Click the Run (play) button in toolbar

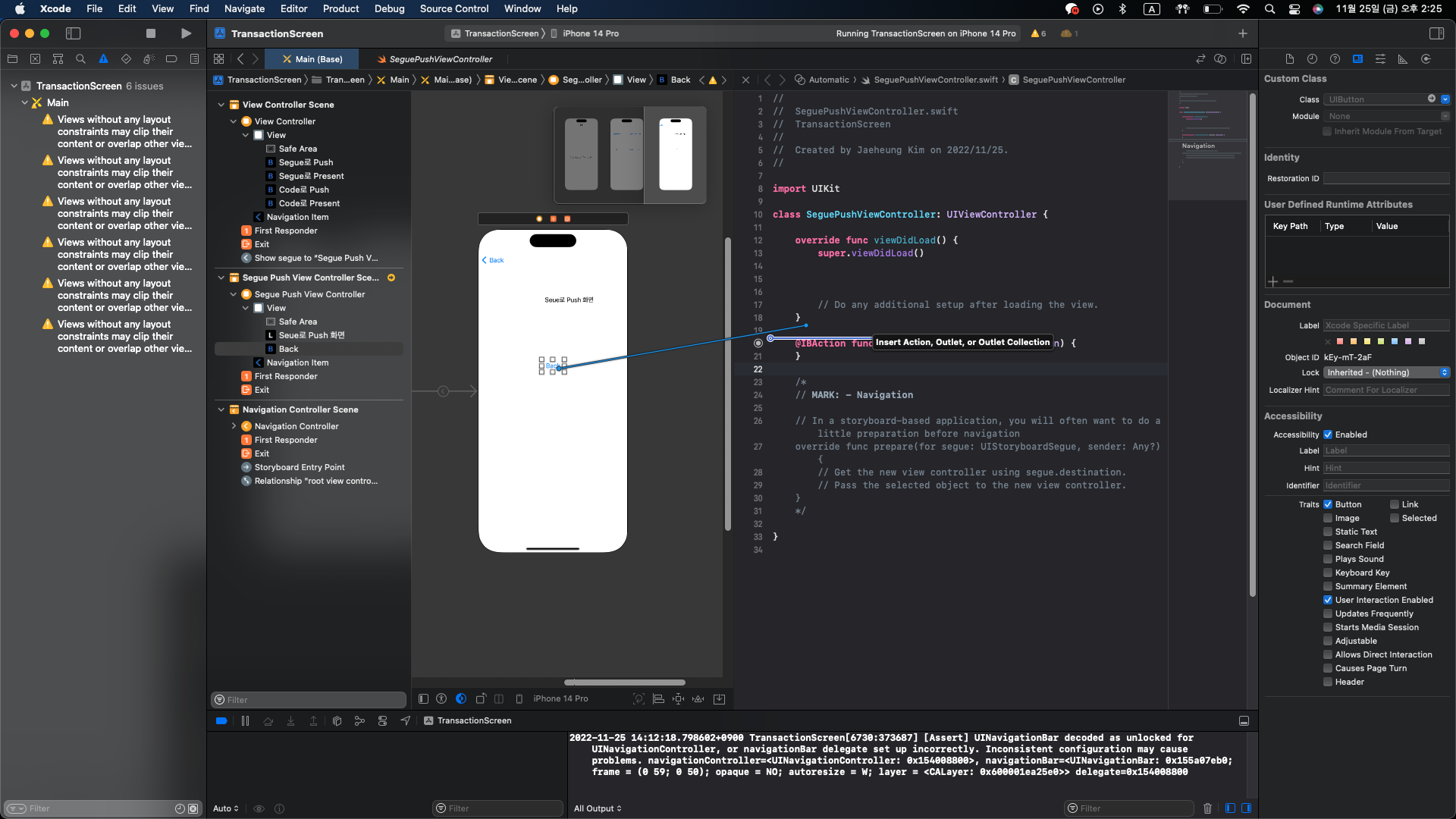(186, 33)
